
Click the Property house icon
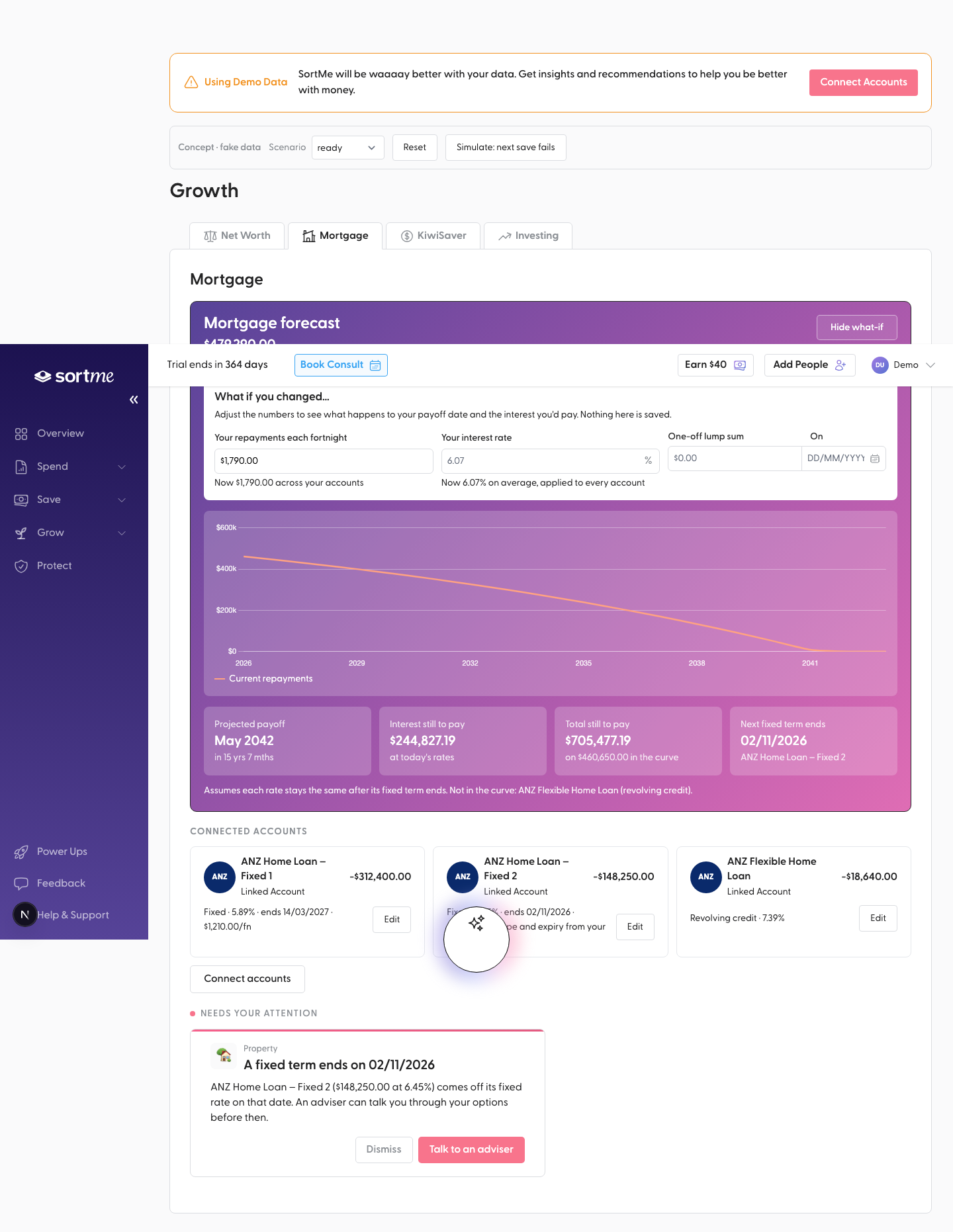click(224, 1055)
